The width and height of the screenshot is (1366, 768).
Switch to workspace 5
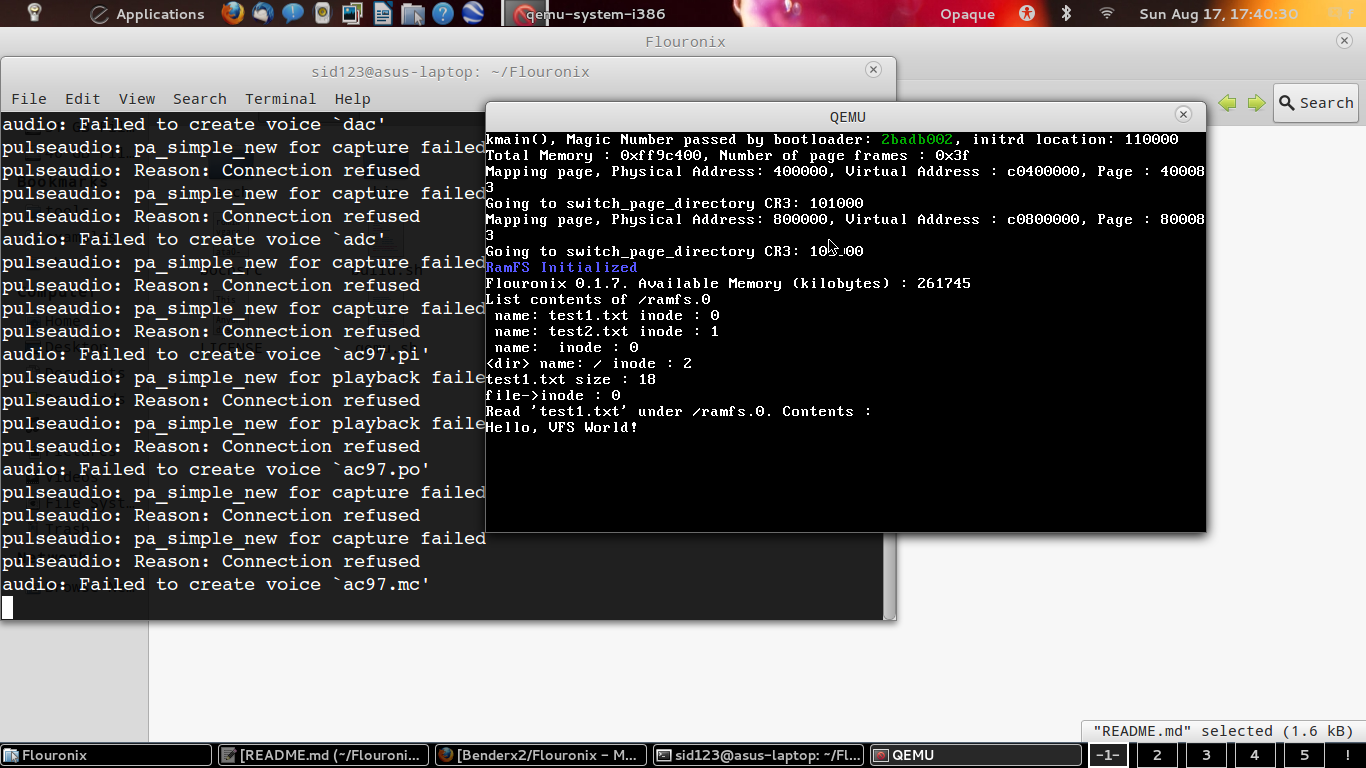(1304, 755)
